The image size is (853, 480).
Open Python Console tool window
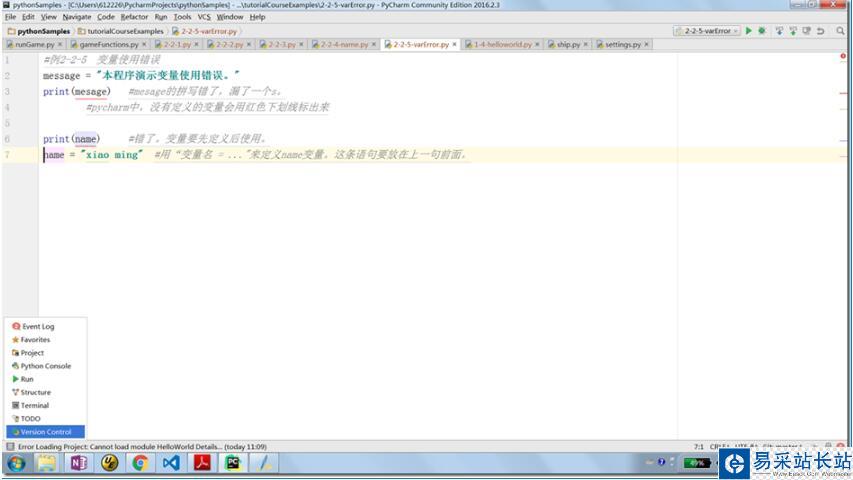[45, 366]
